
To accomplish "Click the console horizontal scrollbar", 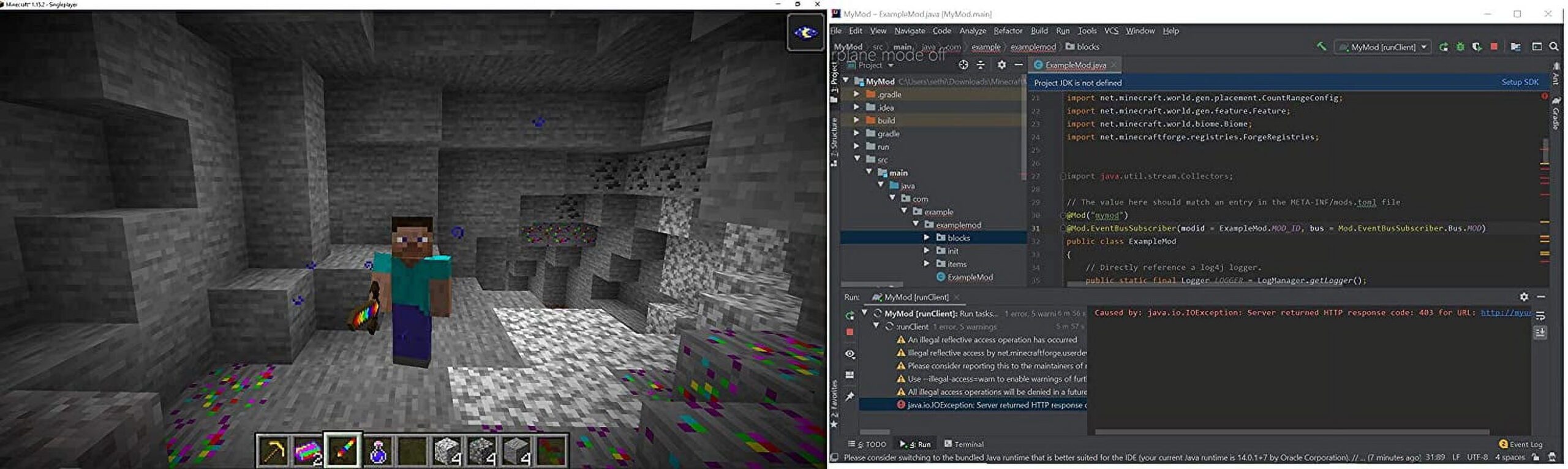I will pos(1291,432).
